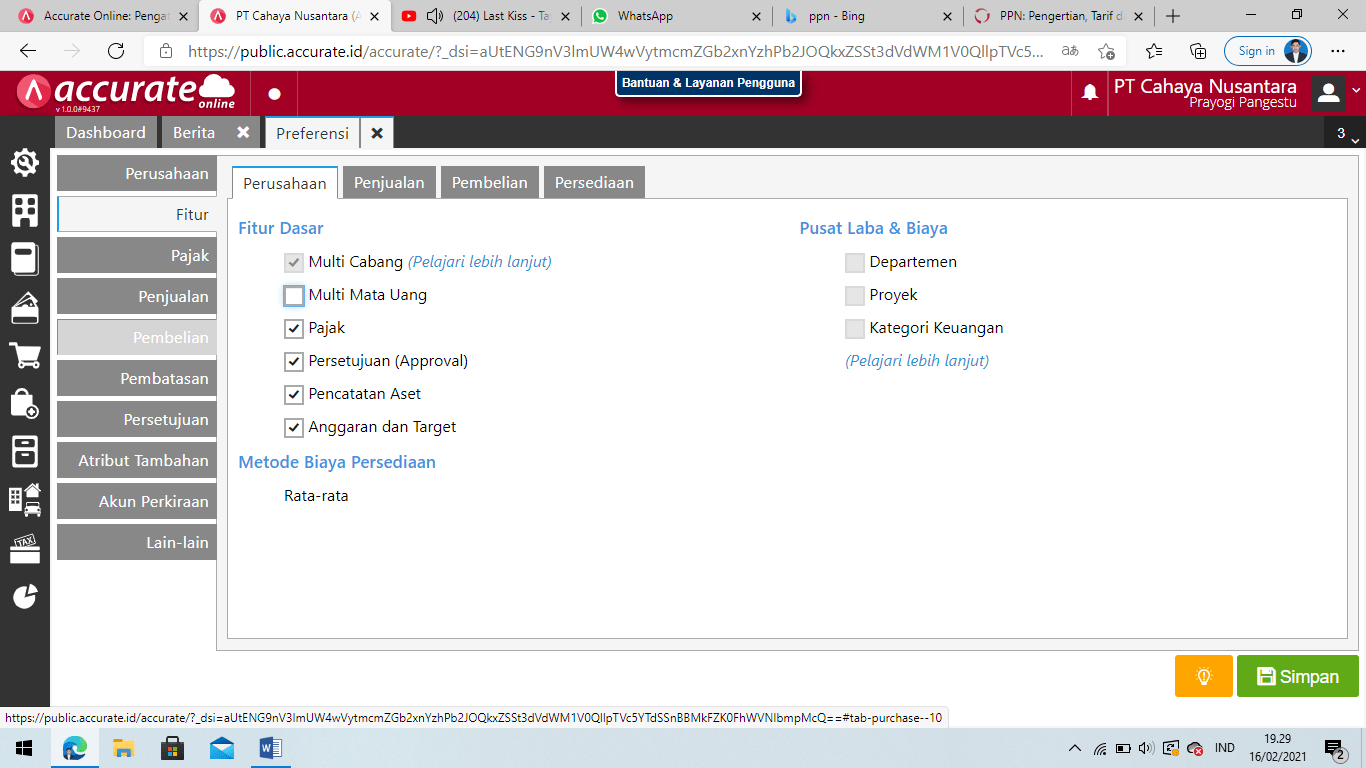Open Pembatasan in preferences side menu
The width and height of the screenshot is (1366, 768).
pyautogui.click(x=136, y=378)
